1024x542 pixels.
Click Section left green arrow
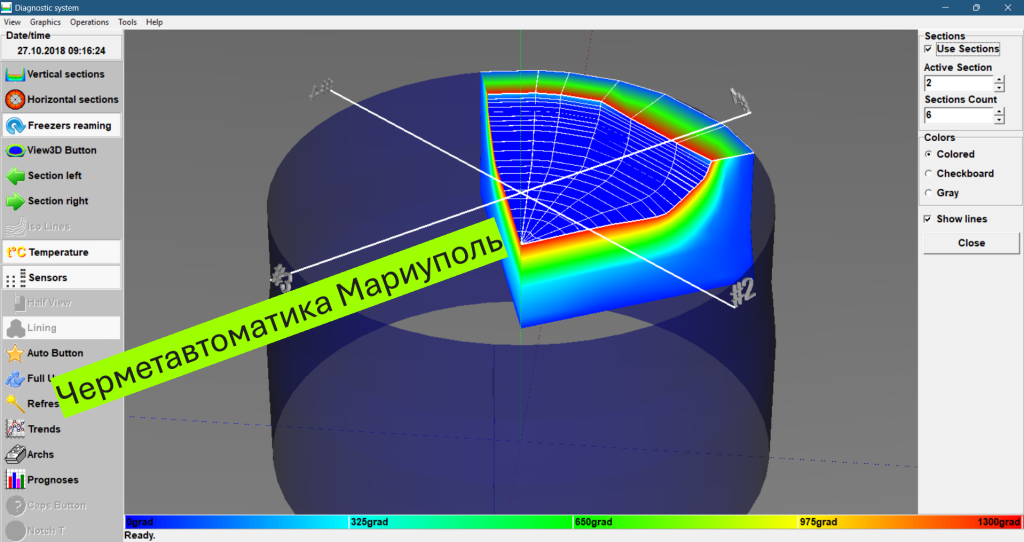(x=15, y=176)
